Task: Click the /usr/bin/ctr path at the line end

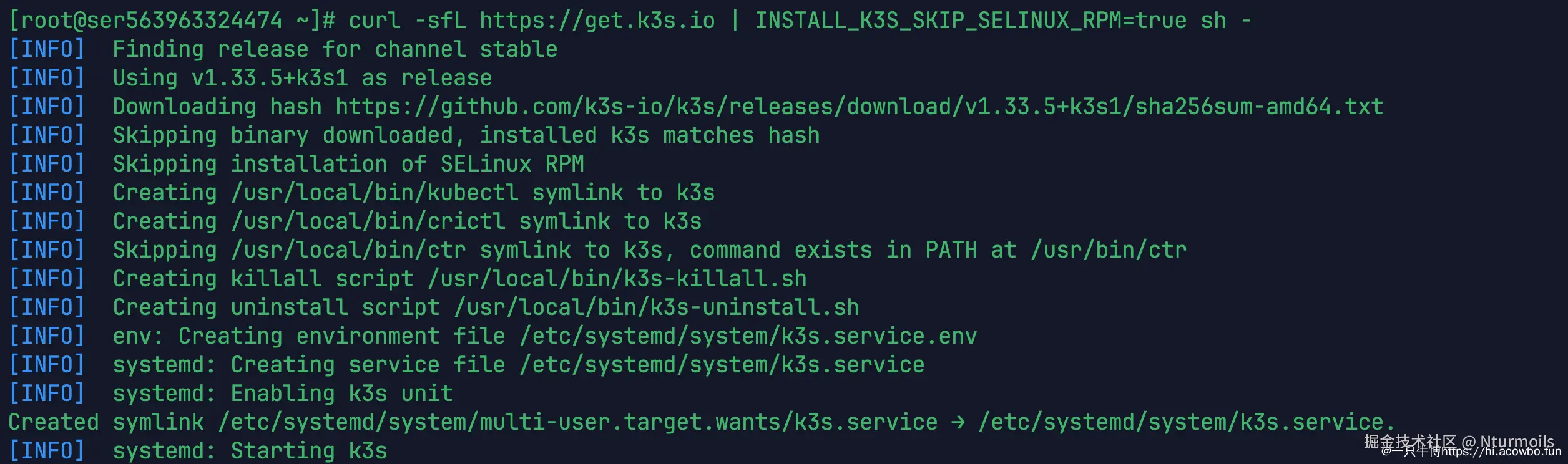Action: pos(1109,250)
